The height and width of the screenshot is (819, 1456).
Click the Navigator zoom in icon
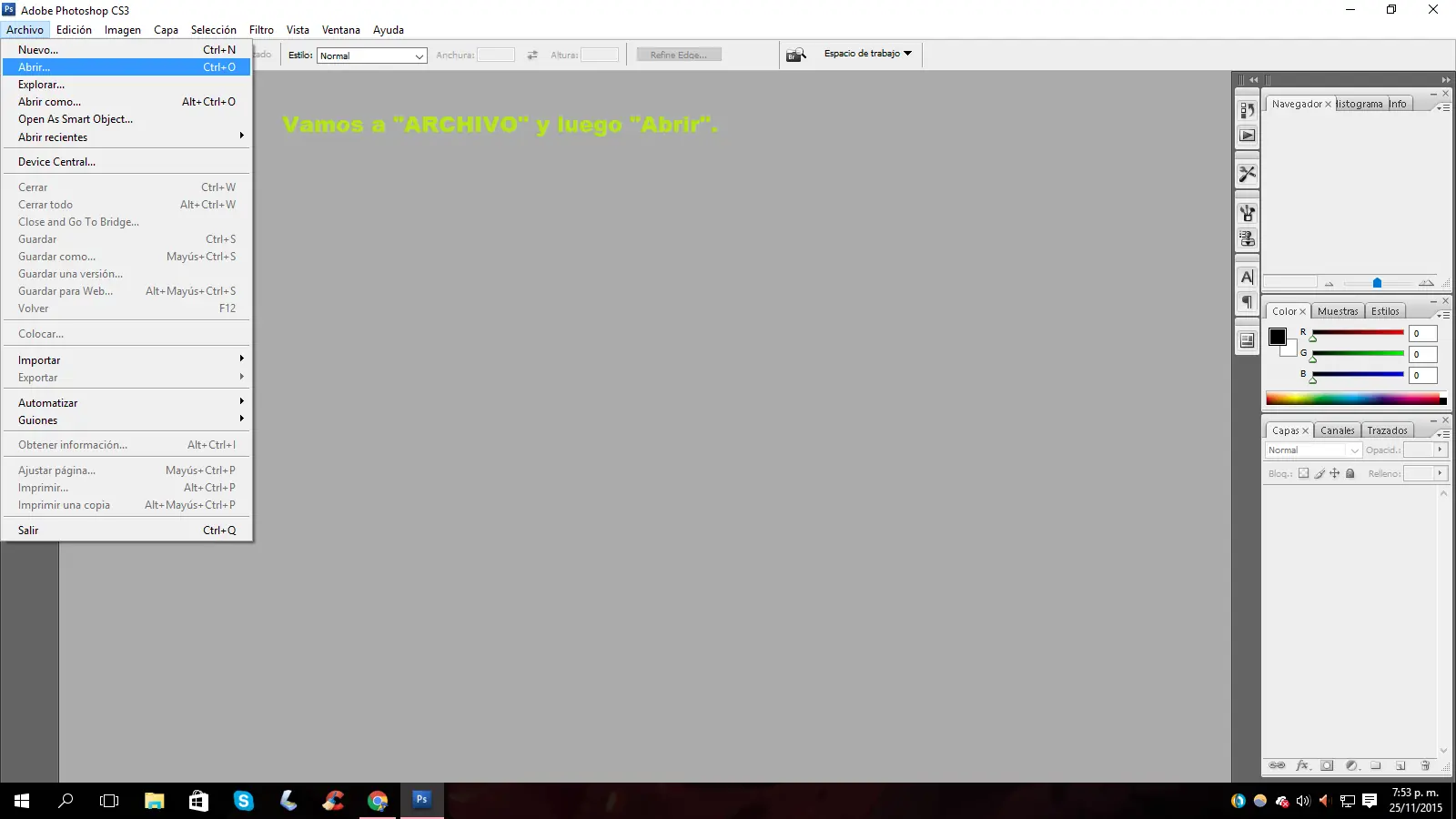[1426, 283]
